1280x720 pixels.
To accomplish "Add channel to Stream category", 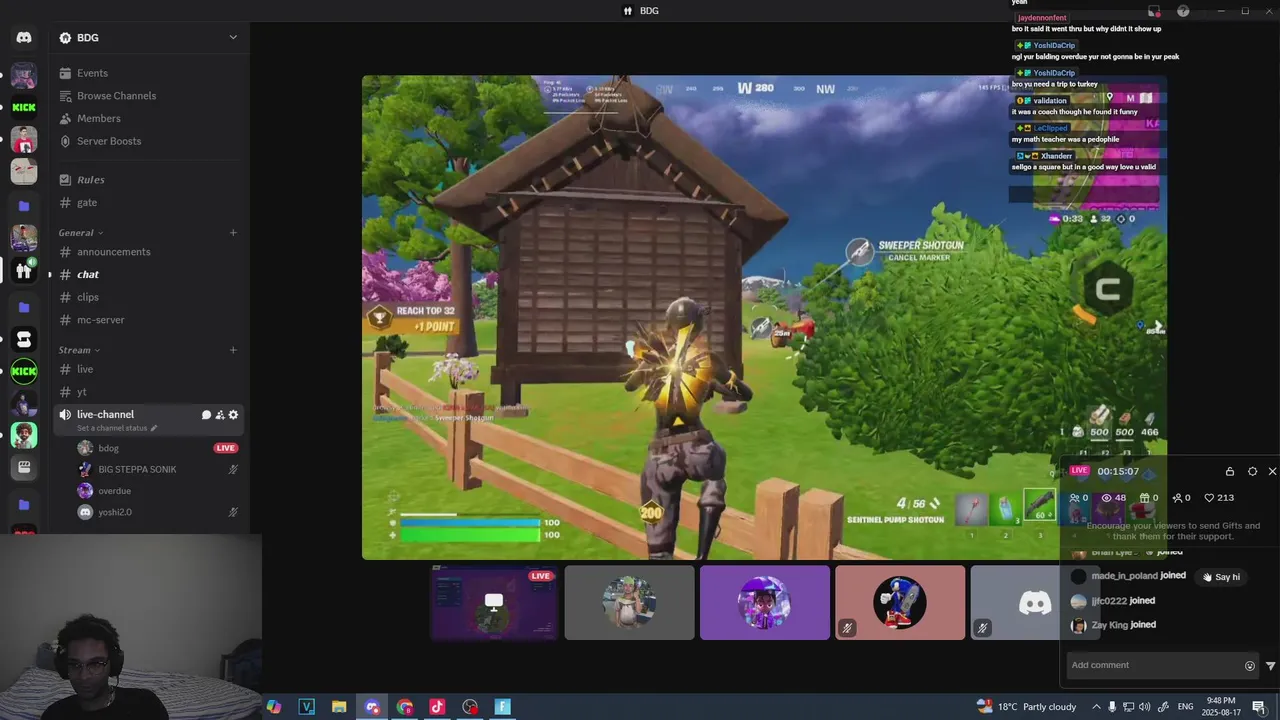I will click(x=233, y=350).
